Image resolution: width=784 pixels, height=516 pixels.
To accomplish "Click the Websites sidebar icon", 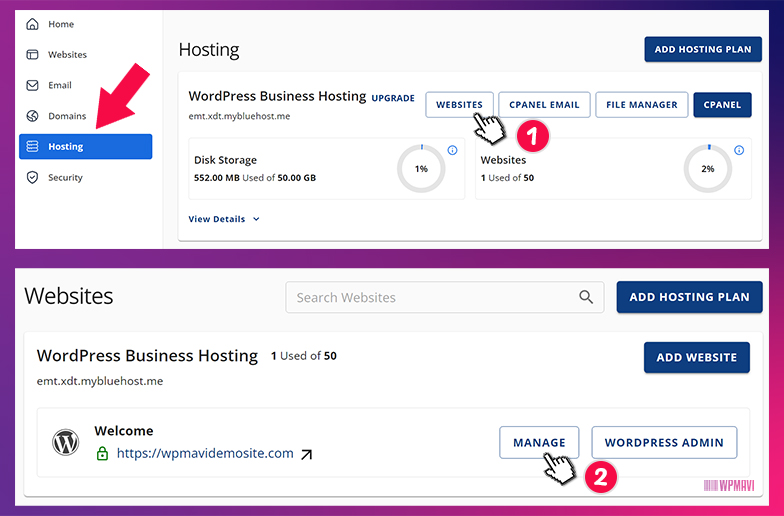I will [32, 55].
